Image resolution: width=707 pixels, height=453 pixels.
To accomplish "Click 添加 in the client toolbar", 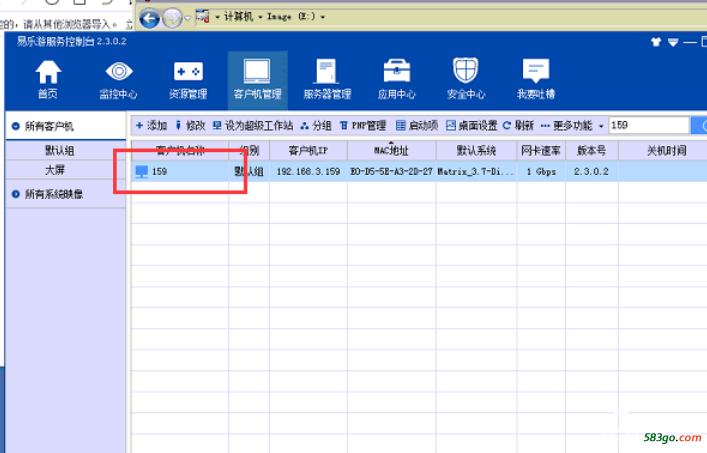I will coord(152,125).
